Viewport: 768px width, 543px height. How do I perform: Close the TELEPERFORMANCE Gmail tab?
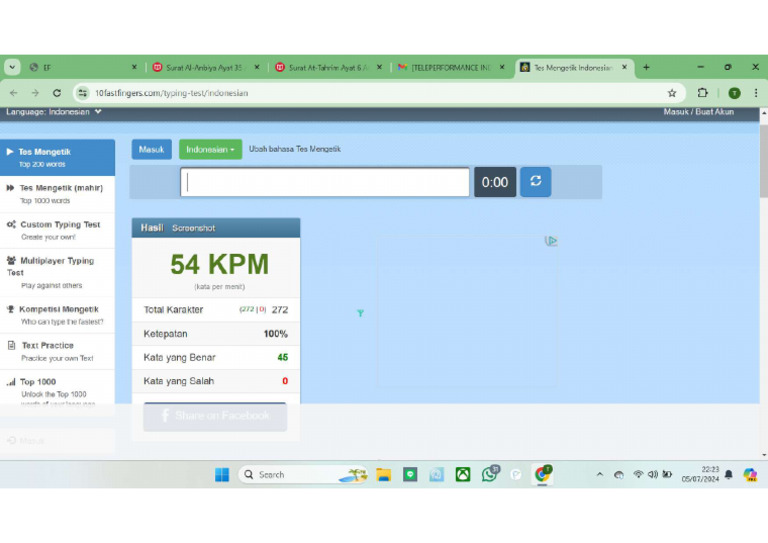click(x=502, y=68)
